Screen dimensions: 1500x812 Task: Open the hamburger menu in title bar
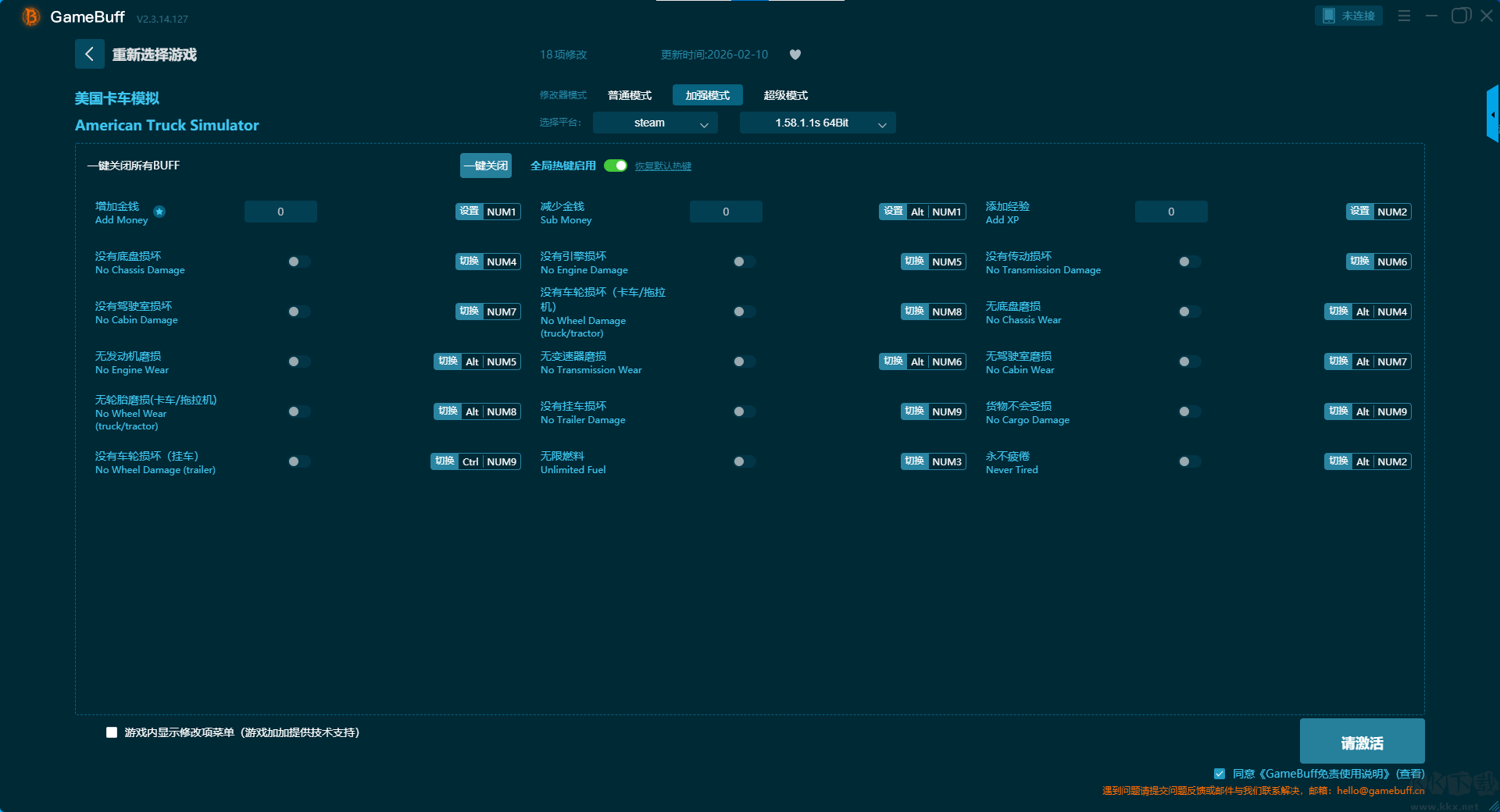1404,16
